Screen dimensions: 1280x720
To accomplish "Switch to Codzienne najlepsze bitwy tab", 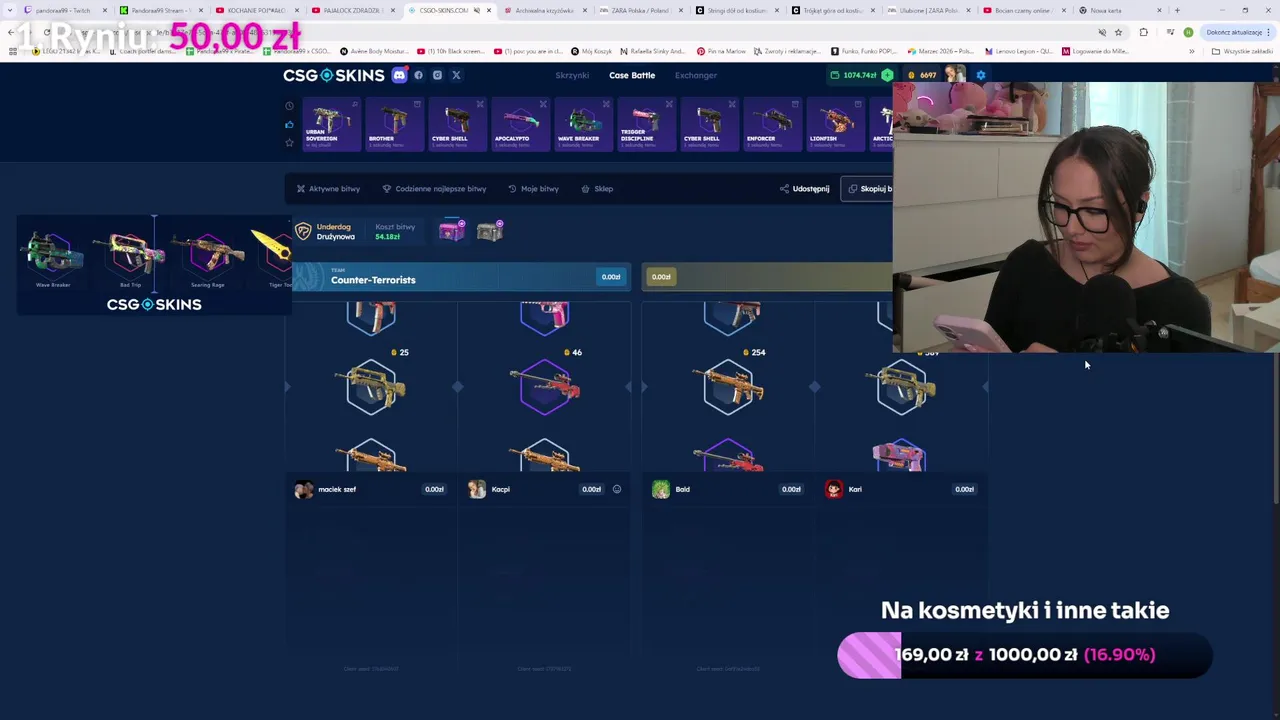I will pos(434,188).
